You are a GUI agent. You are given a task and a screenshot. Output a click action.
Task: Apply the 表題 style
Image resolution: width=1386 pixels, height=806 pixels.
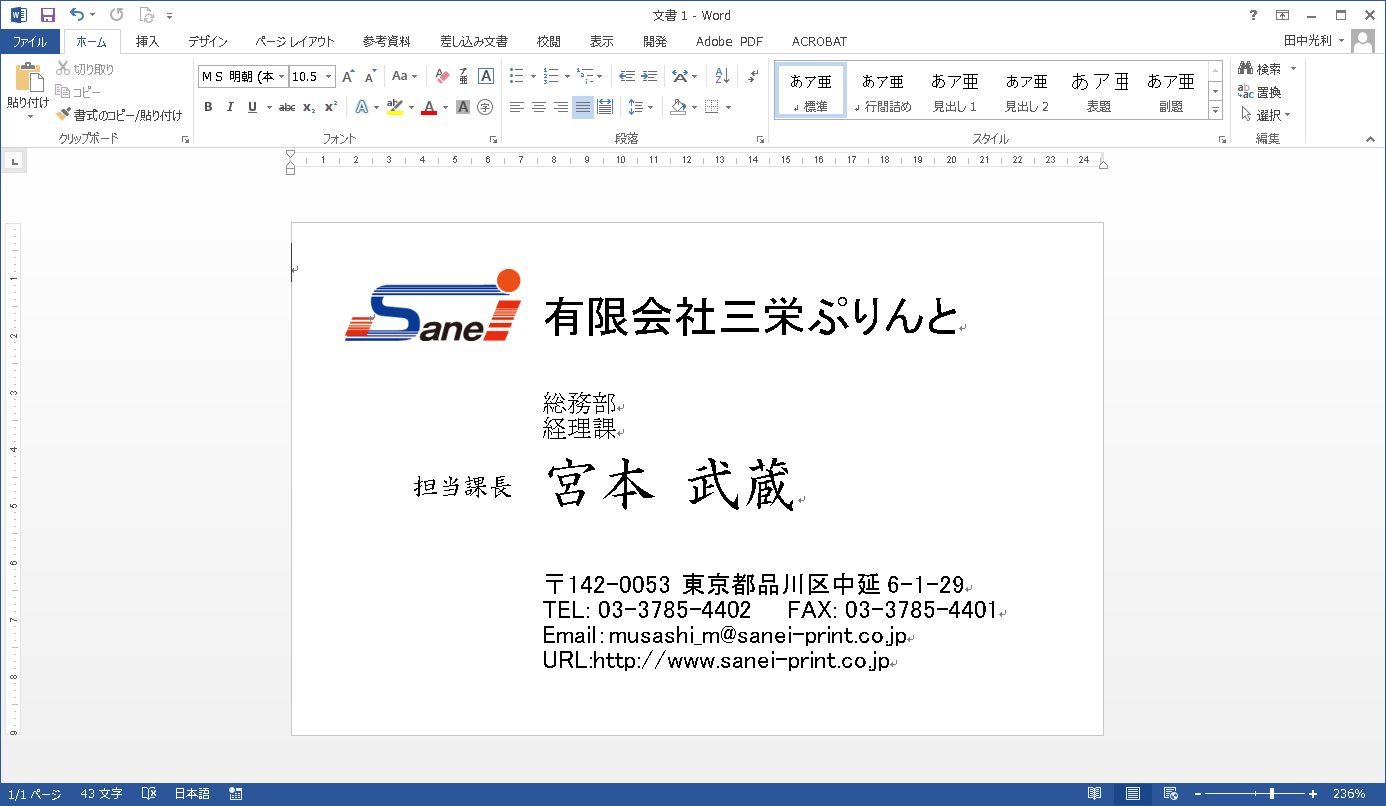pos(1098,90)
